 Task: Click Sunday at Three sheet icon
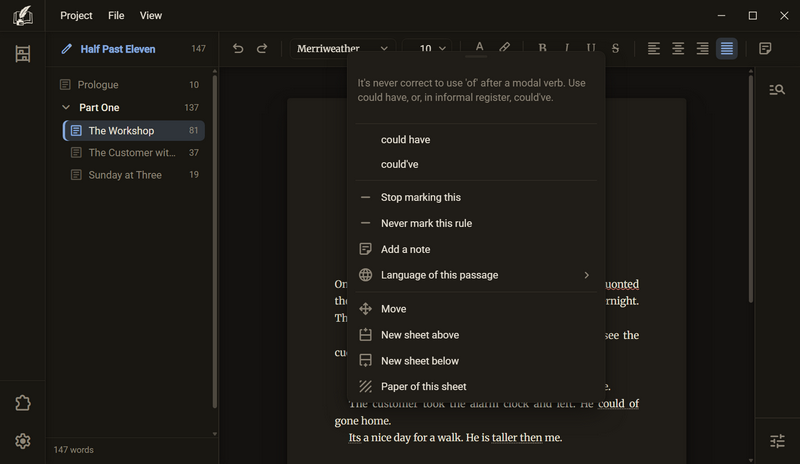tap(76, 175)
